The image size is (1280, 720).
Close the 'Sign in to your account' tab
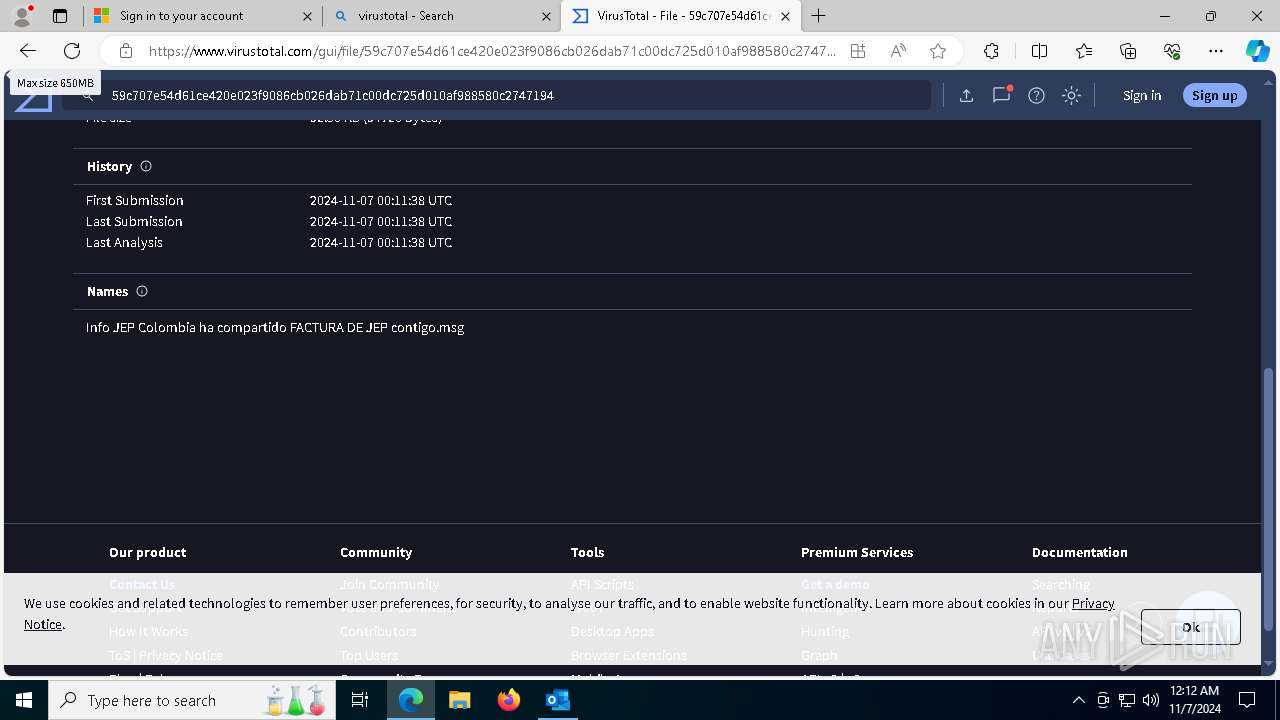point(307,16)
